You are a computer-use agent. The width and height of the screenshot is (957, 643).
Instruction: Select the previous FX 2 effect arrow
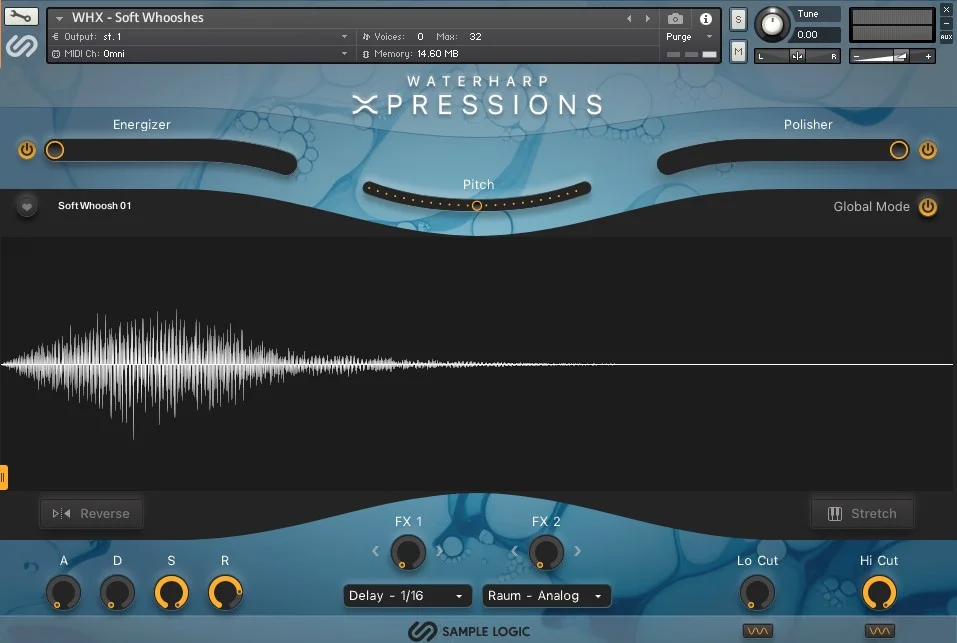tap(515, 551)
